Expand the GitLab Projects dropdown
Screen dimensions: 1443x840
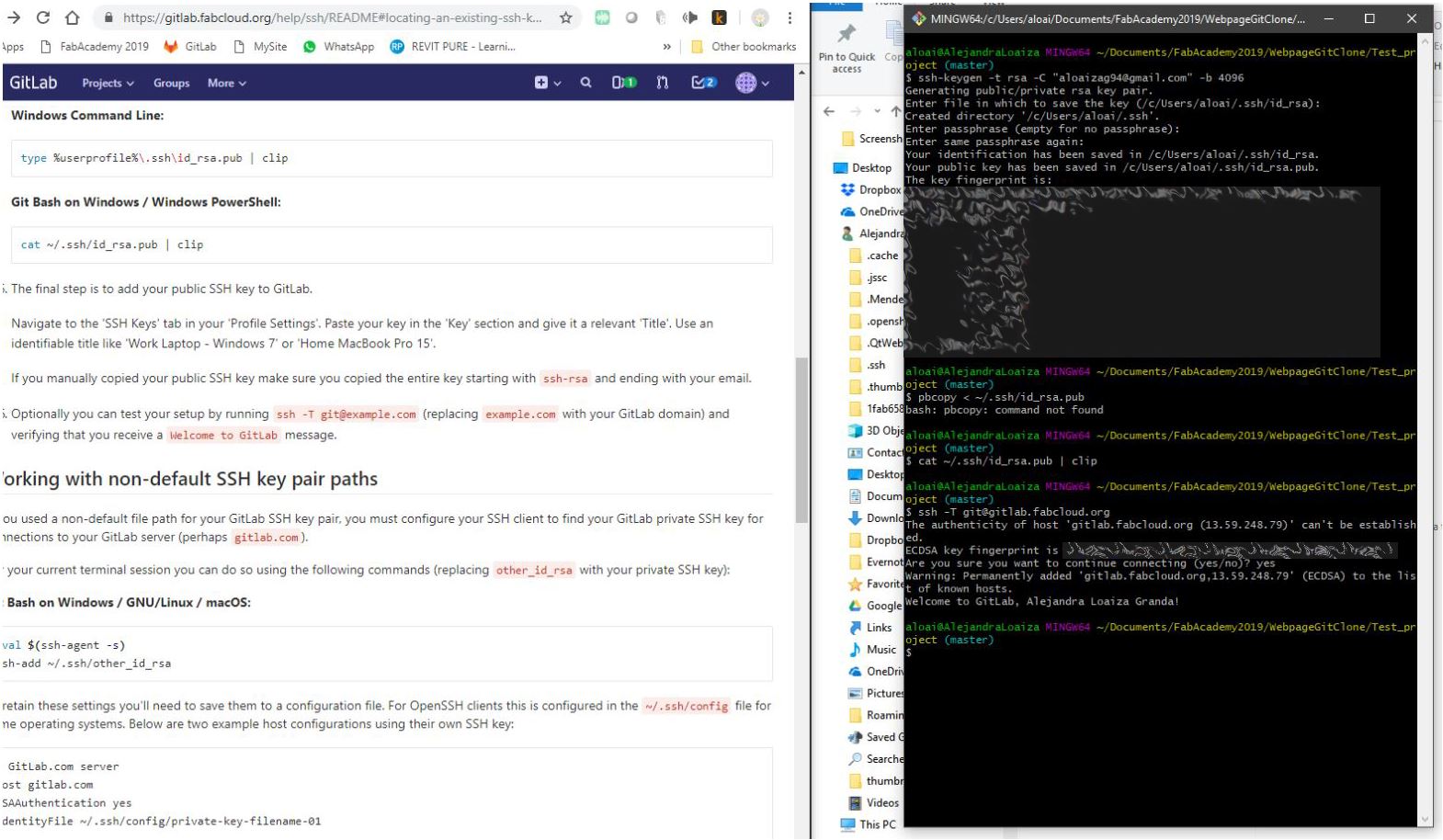point(108,83)
